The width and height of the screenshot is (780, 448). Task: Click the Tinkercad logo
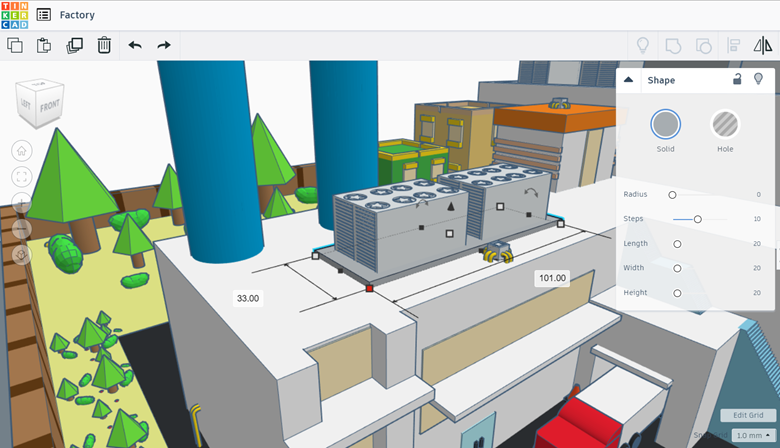coord(15,15)
